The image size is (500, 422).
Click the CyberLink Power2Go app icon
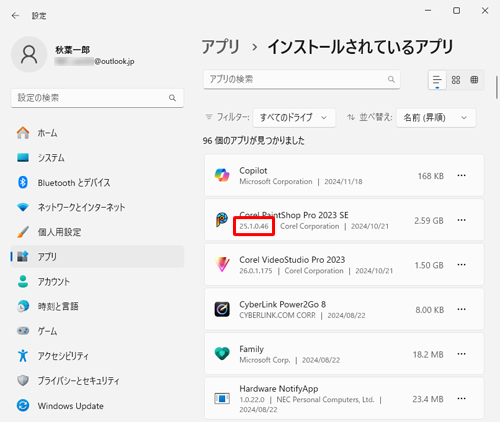(222, 309)
